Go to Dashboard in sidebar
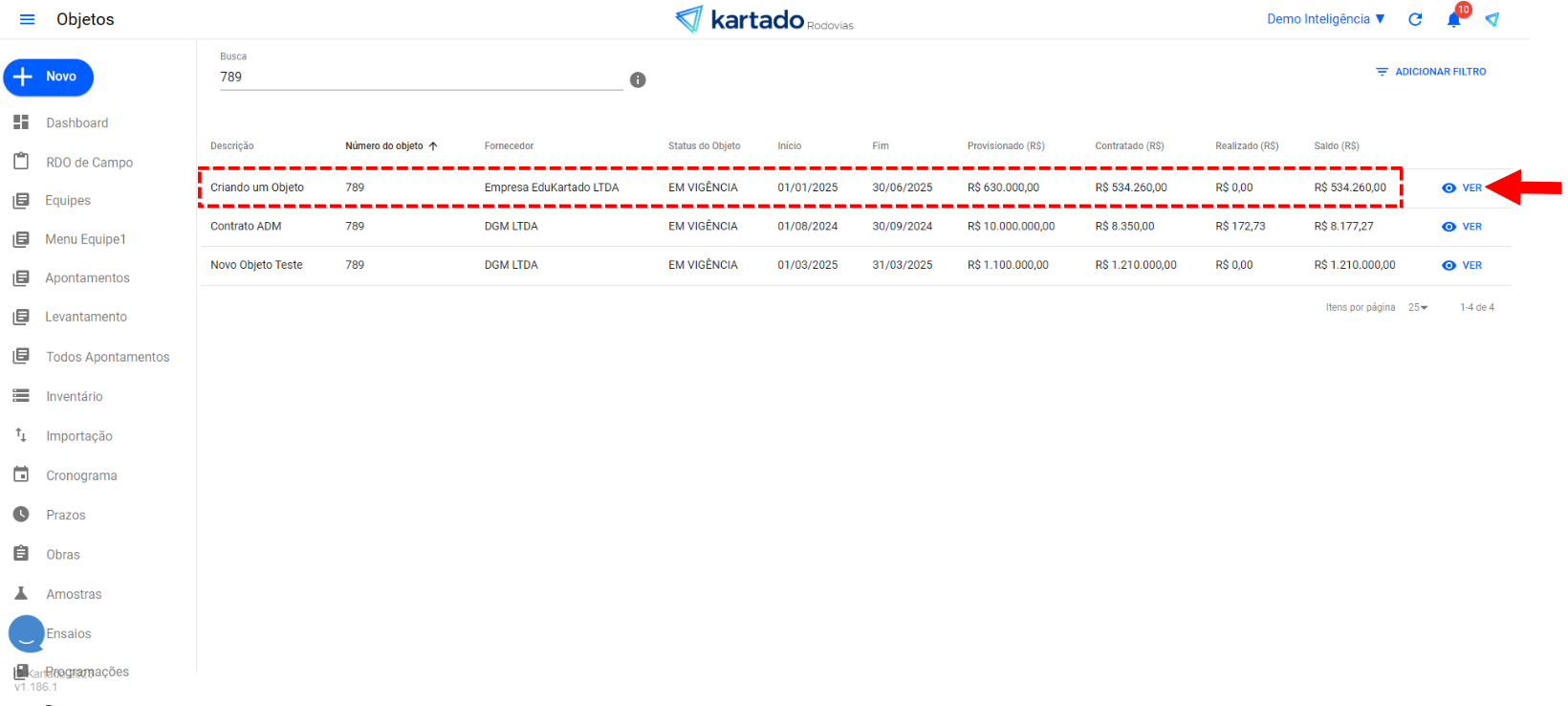This screenshot has height=706, width=1568. [x=76, y=122]
